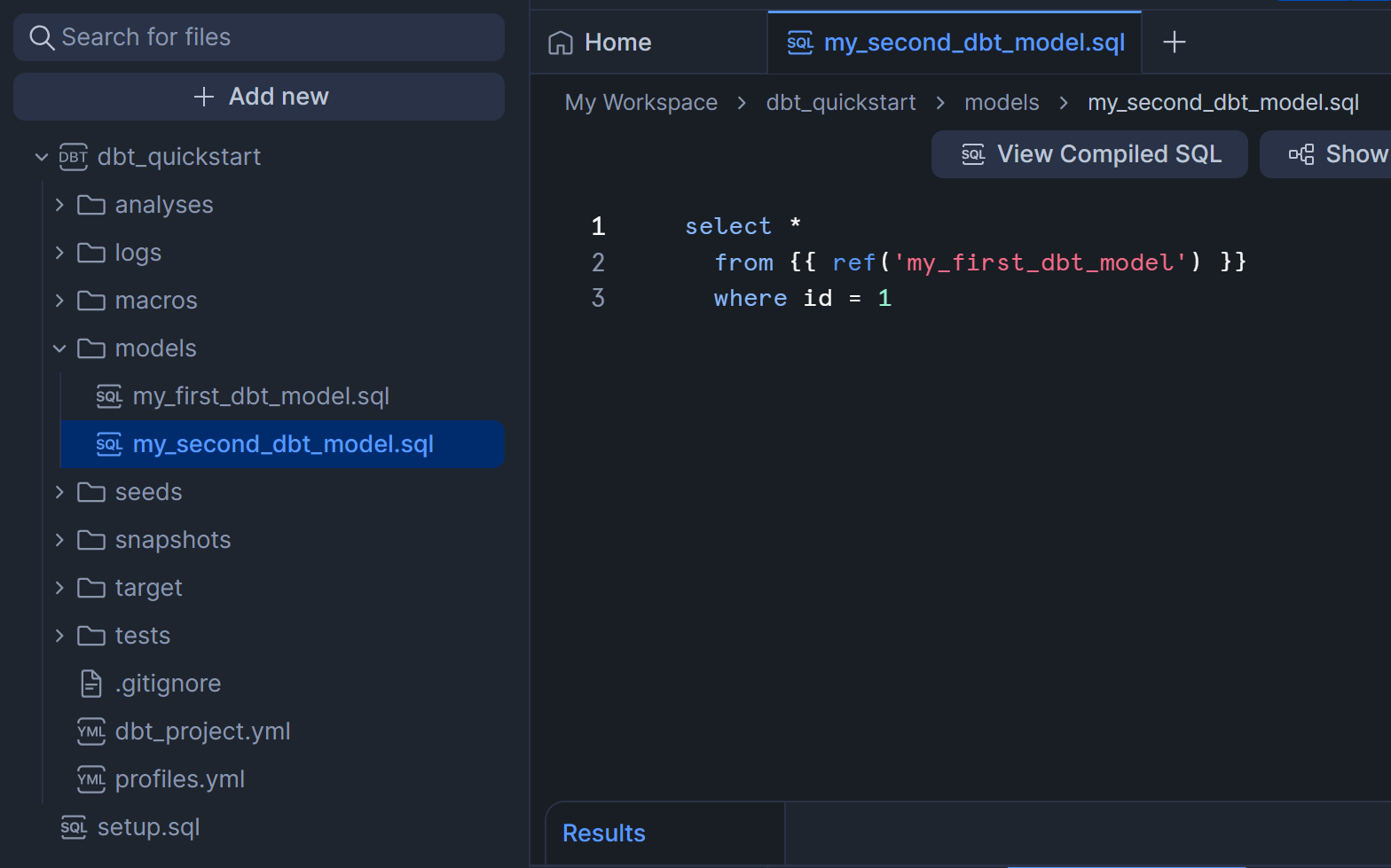Click the file icon beside .gitignore
Screen dimensions: 1391x868
point(91,684)
